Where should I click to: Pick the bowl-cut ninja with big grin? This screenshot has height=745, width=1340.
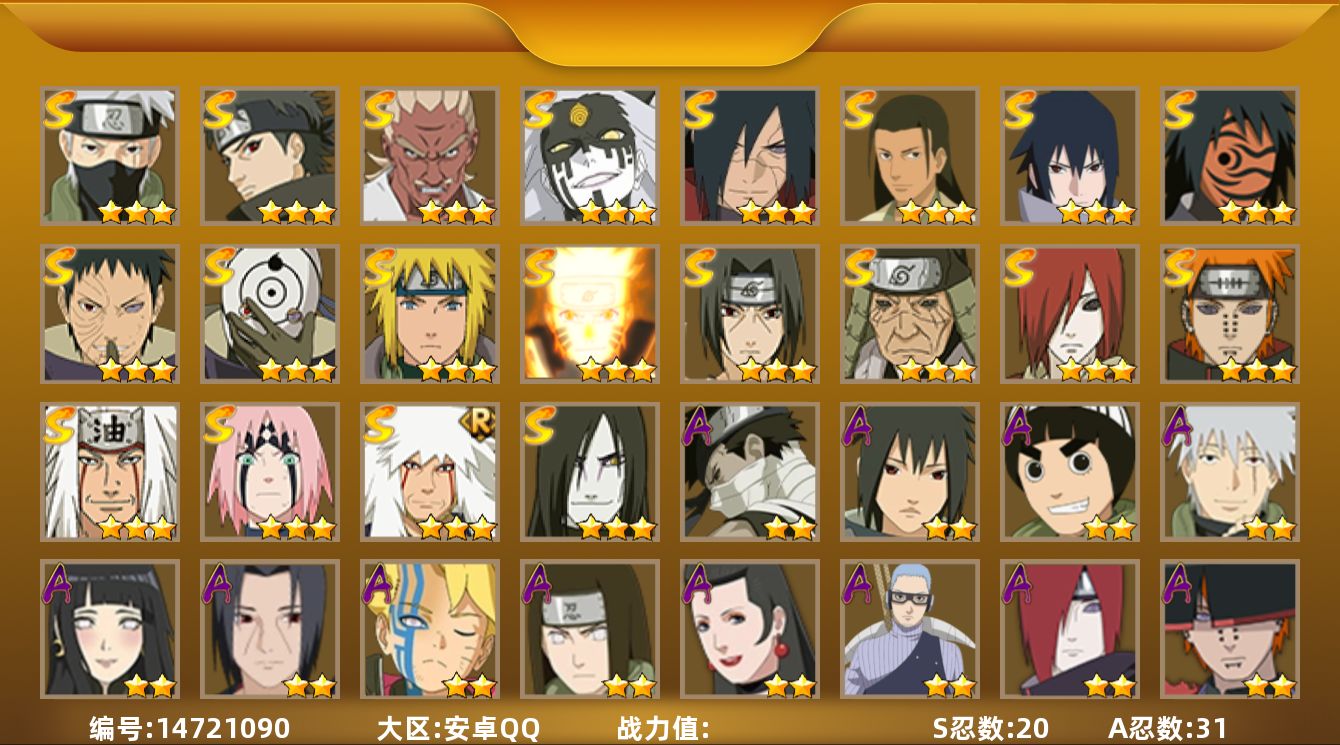tap(1070, 472)
